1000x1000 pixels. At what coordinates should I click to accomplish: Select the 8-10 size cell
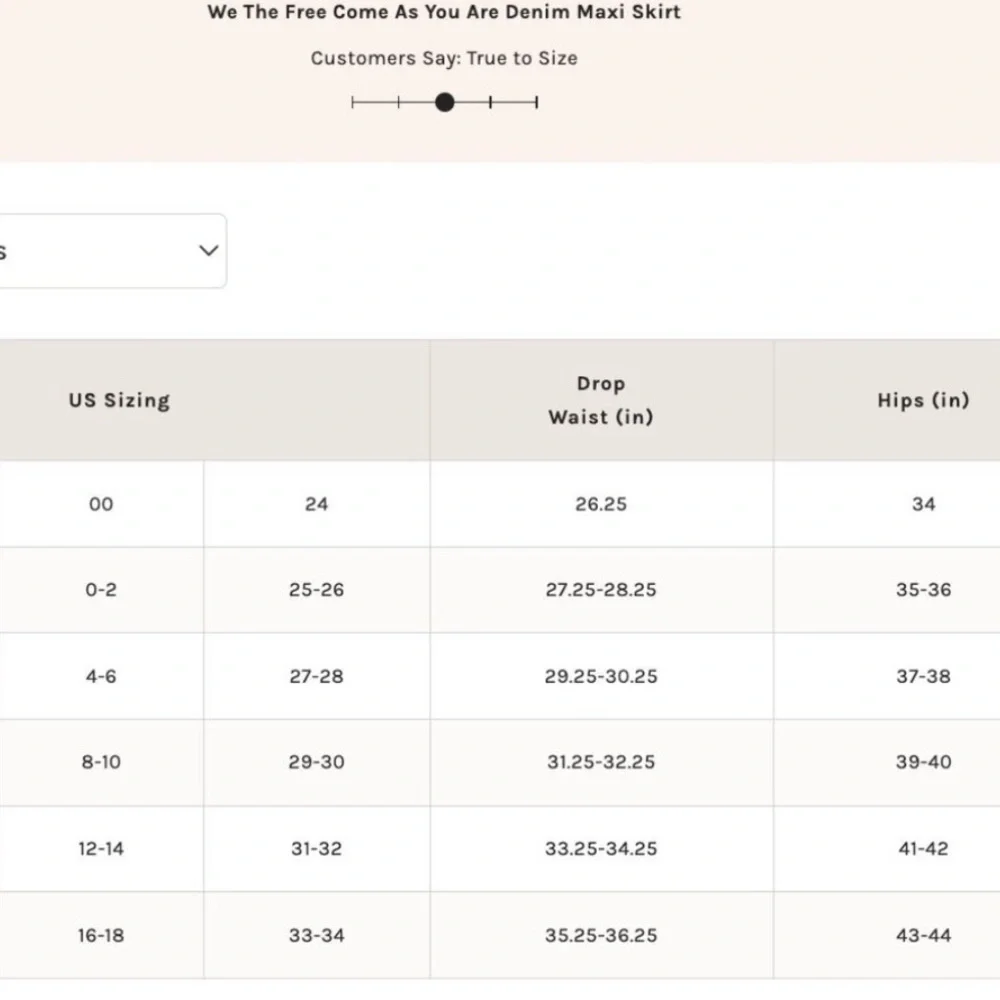pyautogui.click(x=101, y=762)
